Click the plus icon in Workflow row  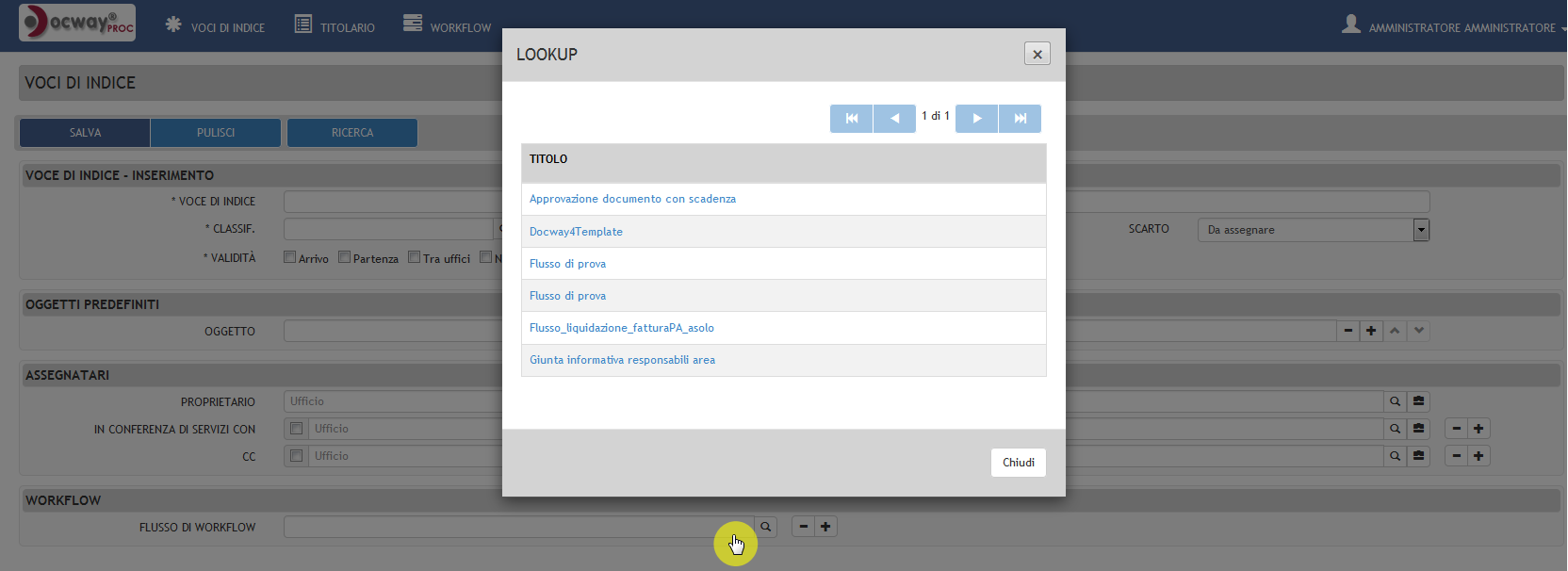[x=825, y=527]
